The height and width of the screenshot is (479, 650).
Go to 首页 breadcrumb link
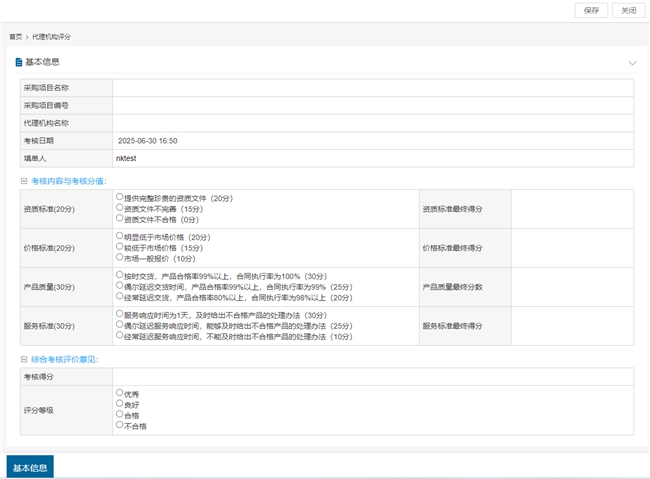[16, 37]
